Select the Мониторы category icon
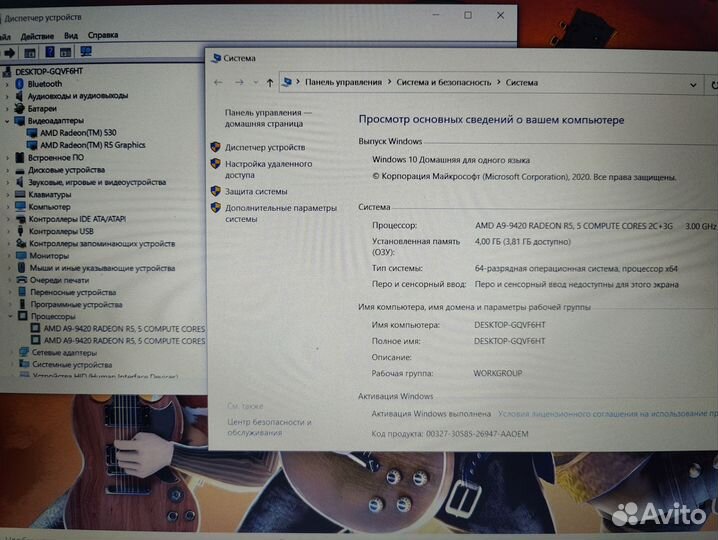 21,256
